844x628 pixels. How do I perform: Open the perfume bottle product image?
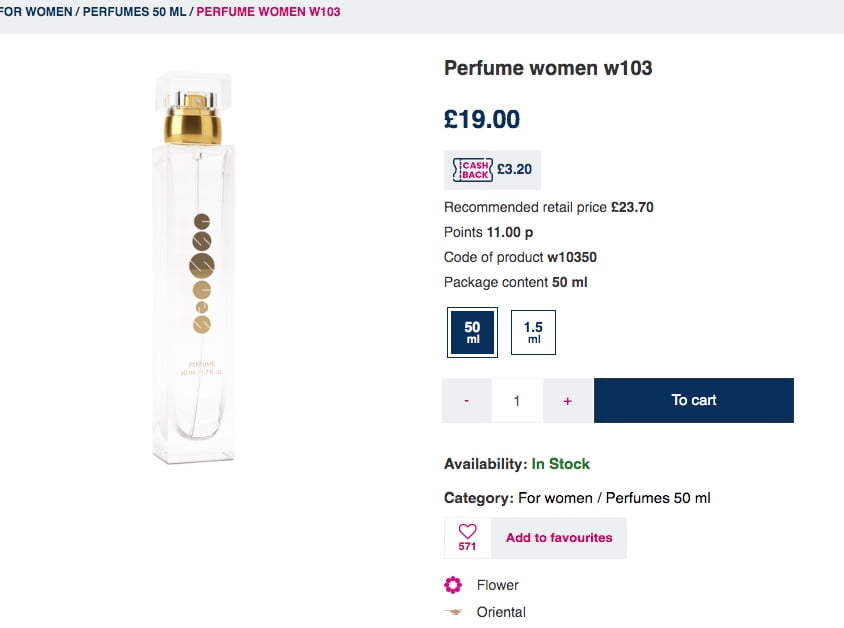click(195, 270)
